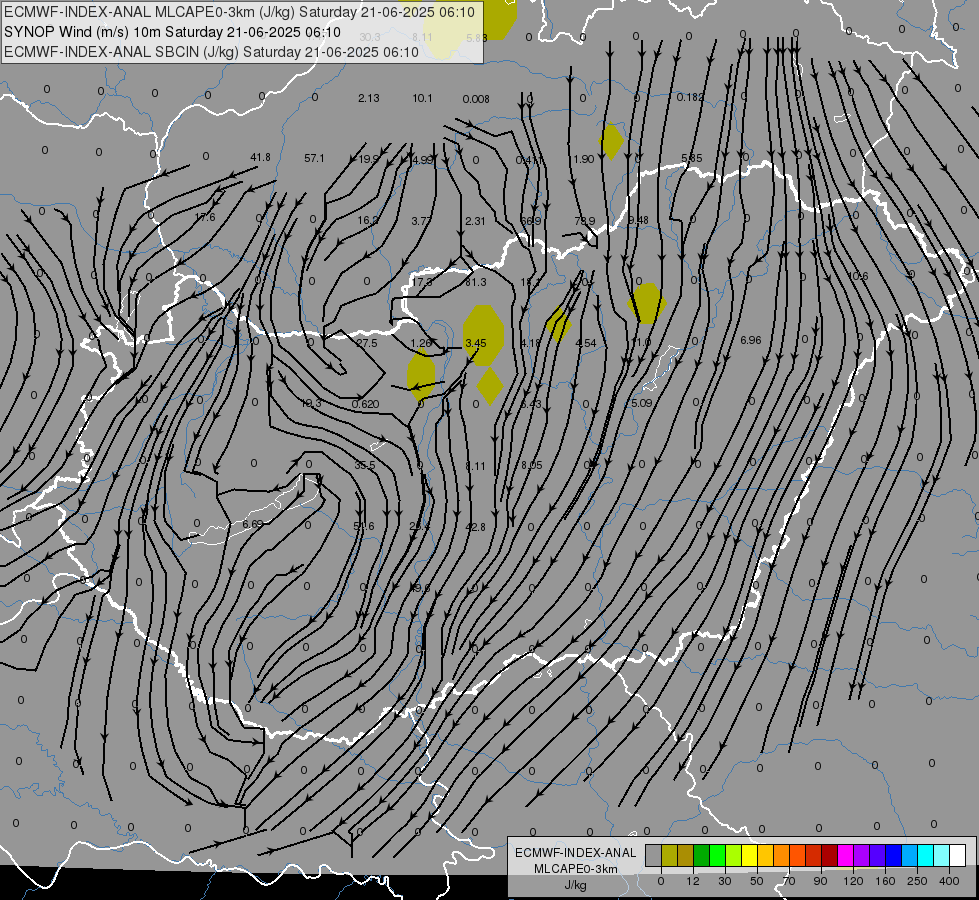
Task: Click the map value 6.96
Action: 750,340
